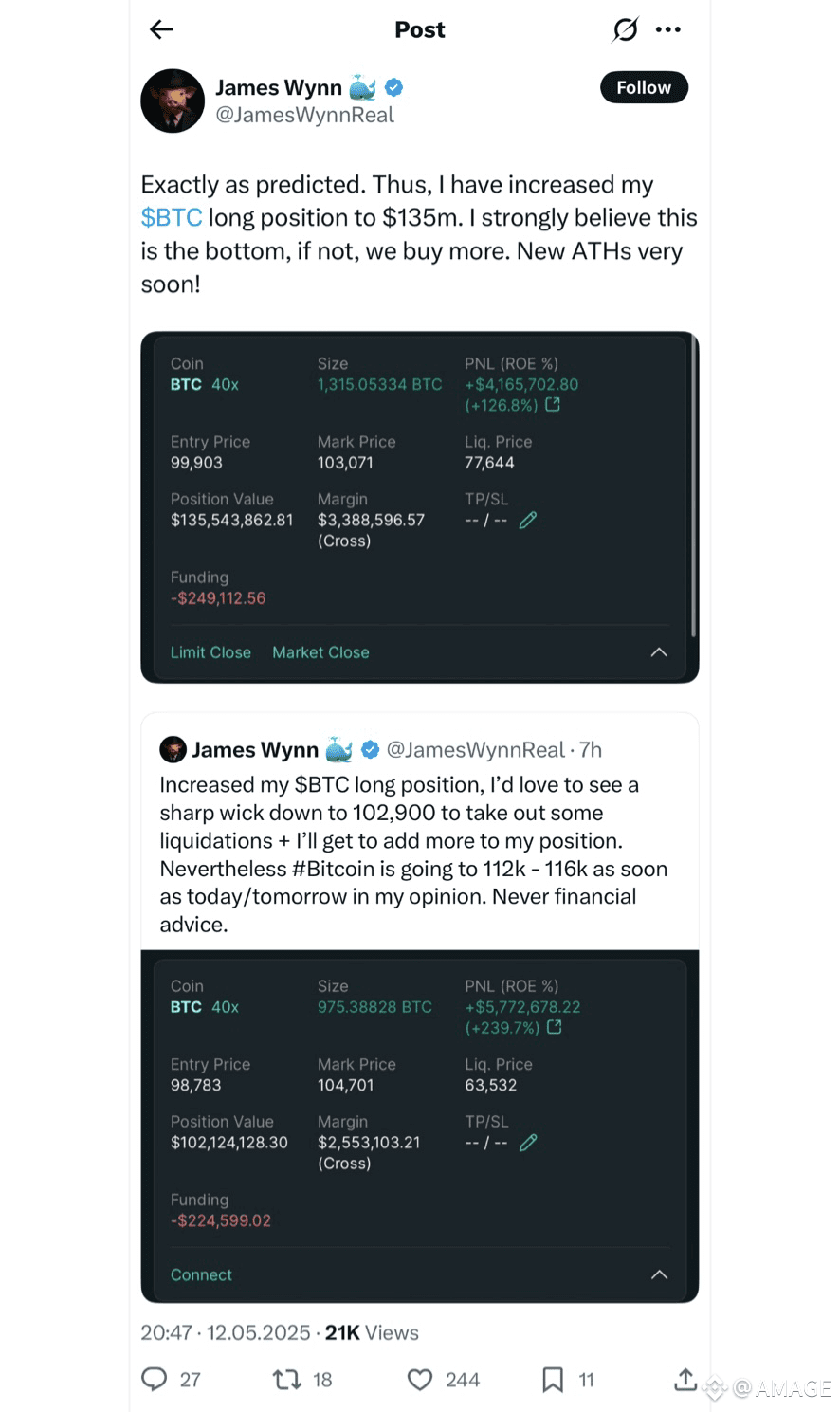Select Market Close in the position panel
The image size is (840, 1412).
(x=320, y=652)
